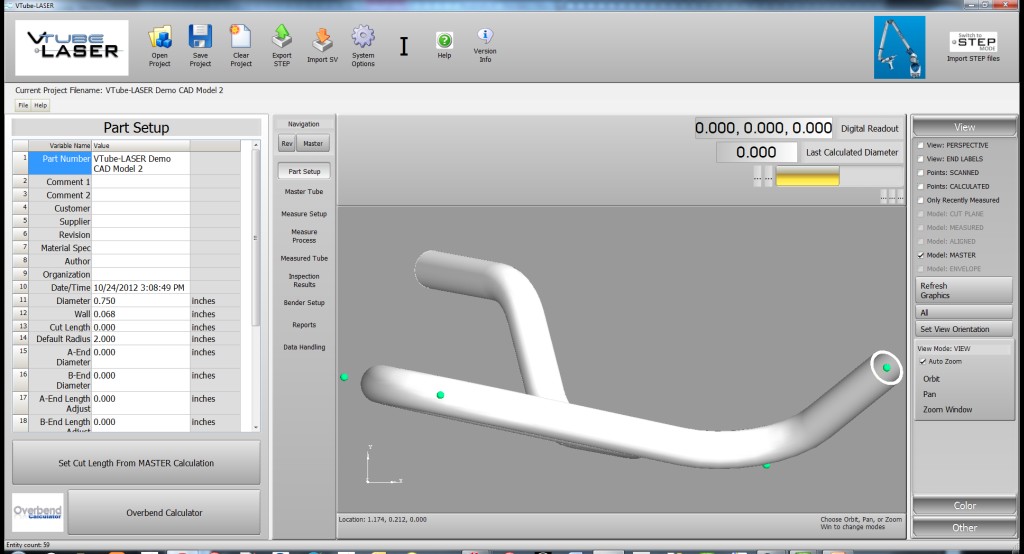This screenshot has height=554, width=1024.
Task: Click the Open Project icon
Action: (160, 38)
